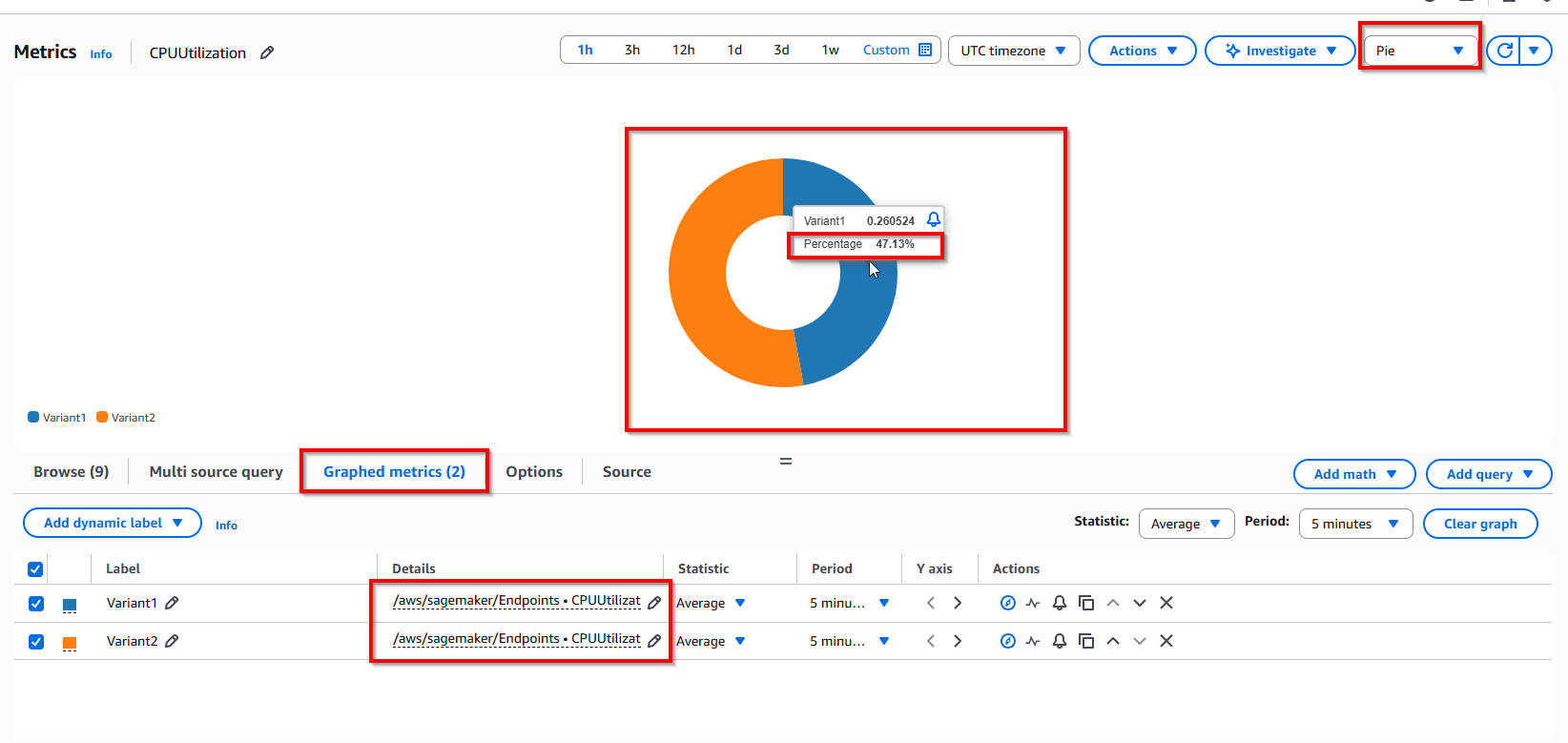Uncheck the Variant1 metric checkbox
The width and height of the screenshot is (1568, 743).
[x=36, y=604]
